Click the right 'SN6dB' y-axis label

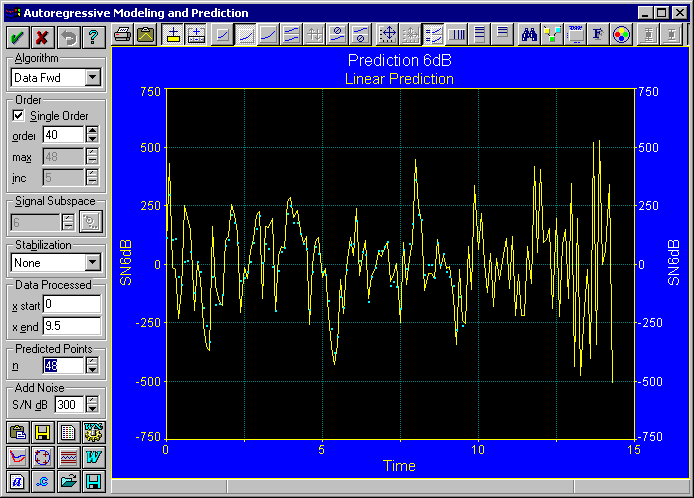pos(673,263)
